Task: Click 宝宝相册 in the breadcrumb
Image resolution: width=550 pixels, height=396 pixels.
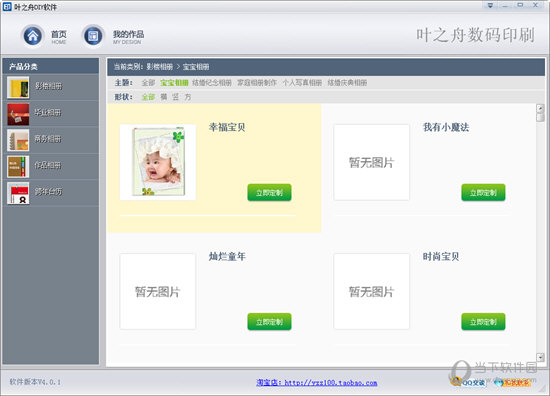Action: [x=196, y=67]
